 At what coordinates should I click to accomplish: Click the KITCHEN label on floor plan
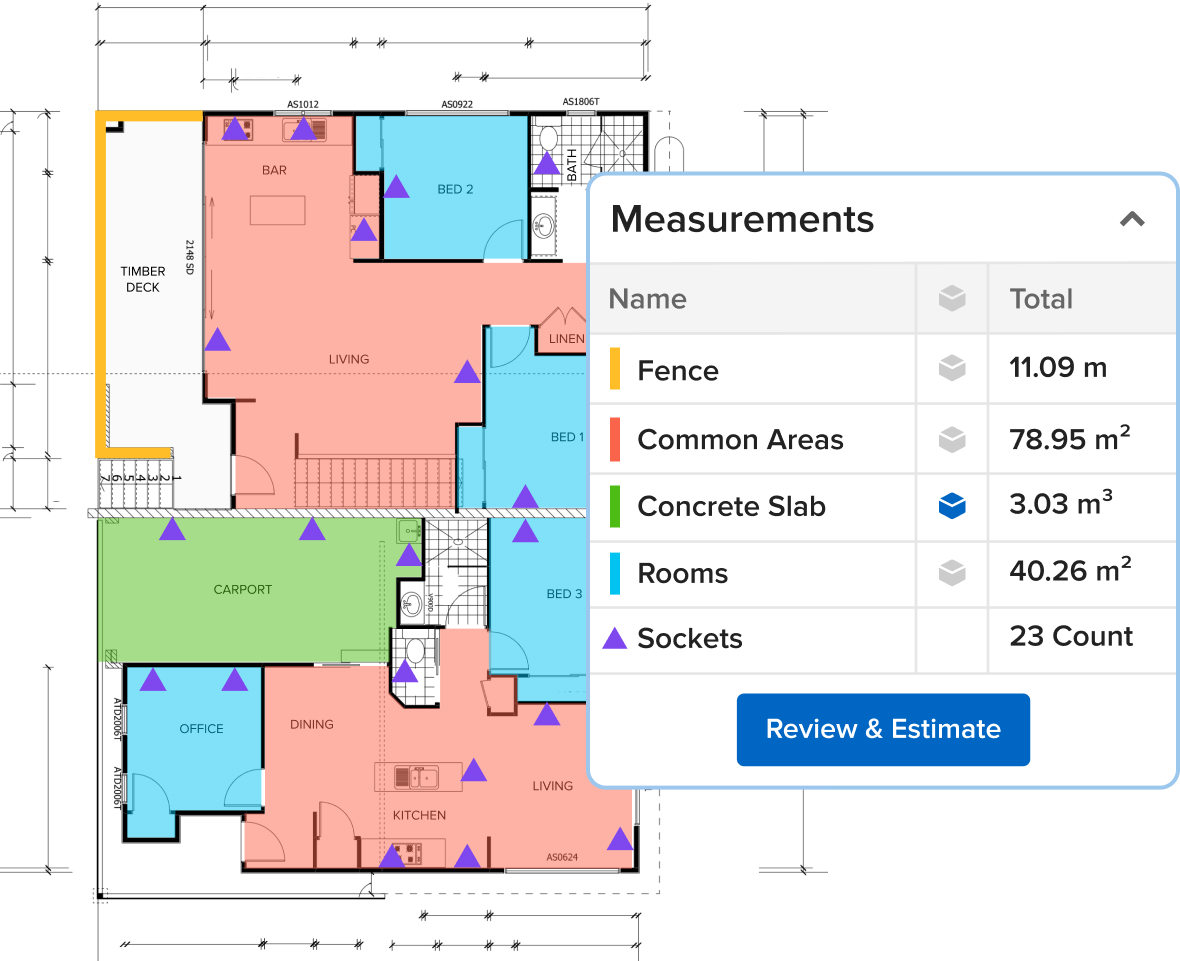[x=419, y=815]
